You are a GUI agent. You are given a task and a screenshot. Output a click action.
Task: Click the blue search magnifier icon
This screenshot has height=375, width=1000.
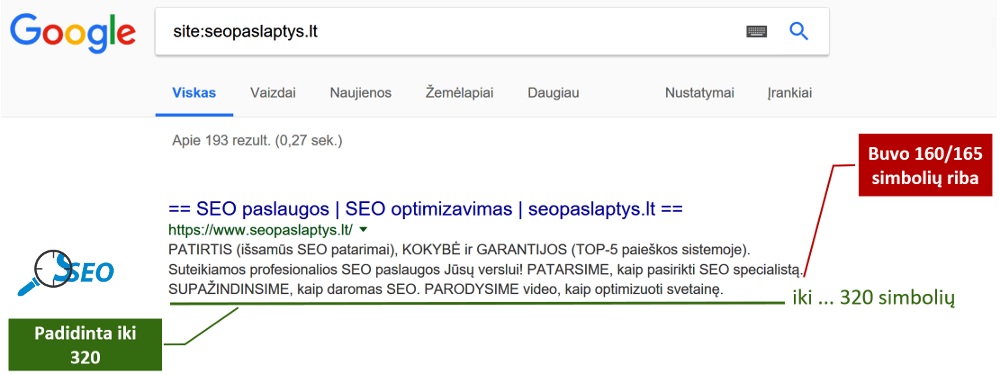coord(798,31)
